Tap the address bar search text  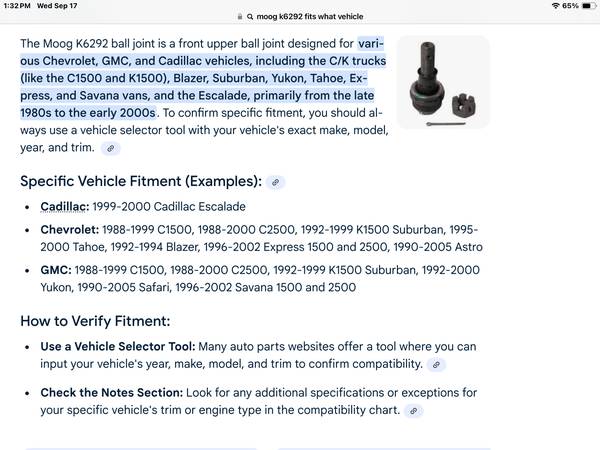[x=307, y=17]
